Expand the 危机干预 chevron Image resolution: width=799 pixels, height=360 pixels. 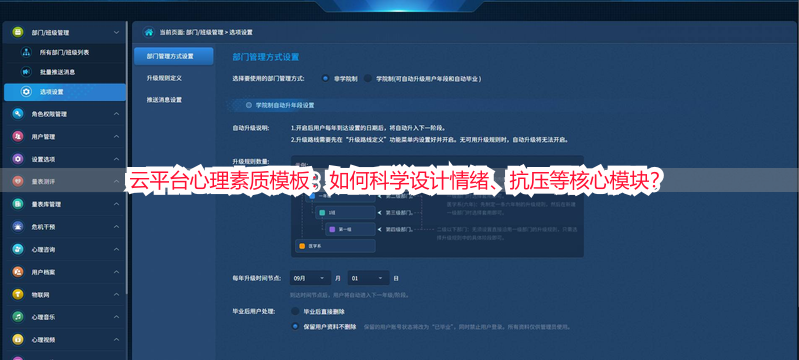(x=116, y=226)
